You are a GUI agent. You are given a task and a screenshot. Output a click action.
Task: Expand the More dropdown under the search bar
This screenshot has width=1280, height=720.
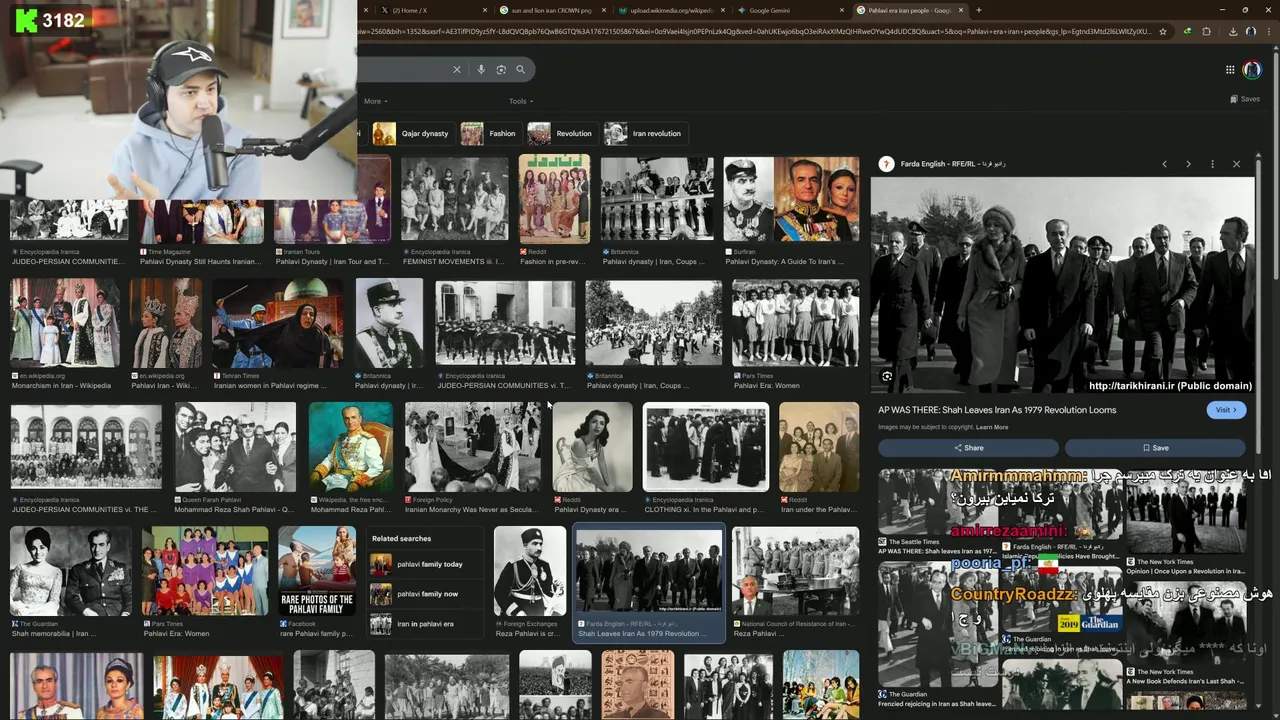[x=376, y=101]
